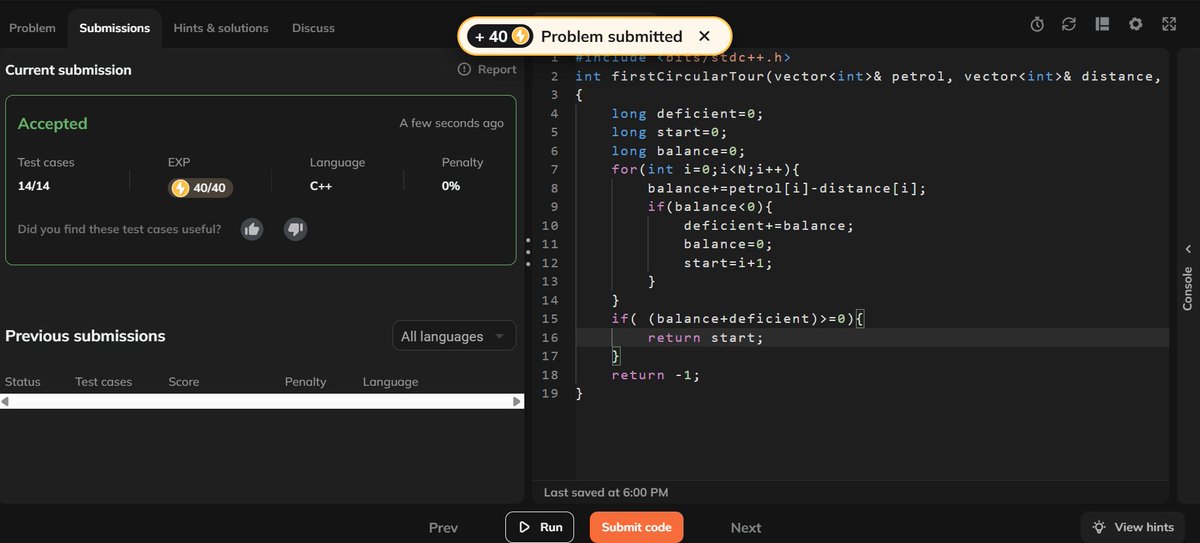Click the Submit code button
1200x543 pixels.
636,527
